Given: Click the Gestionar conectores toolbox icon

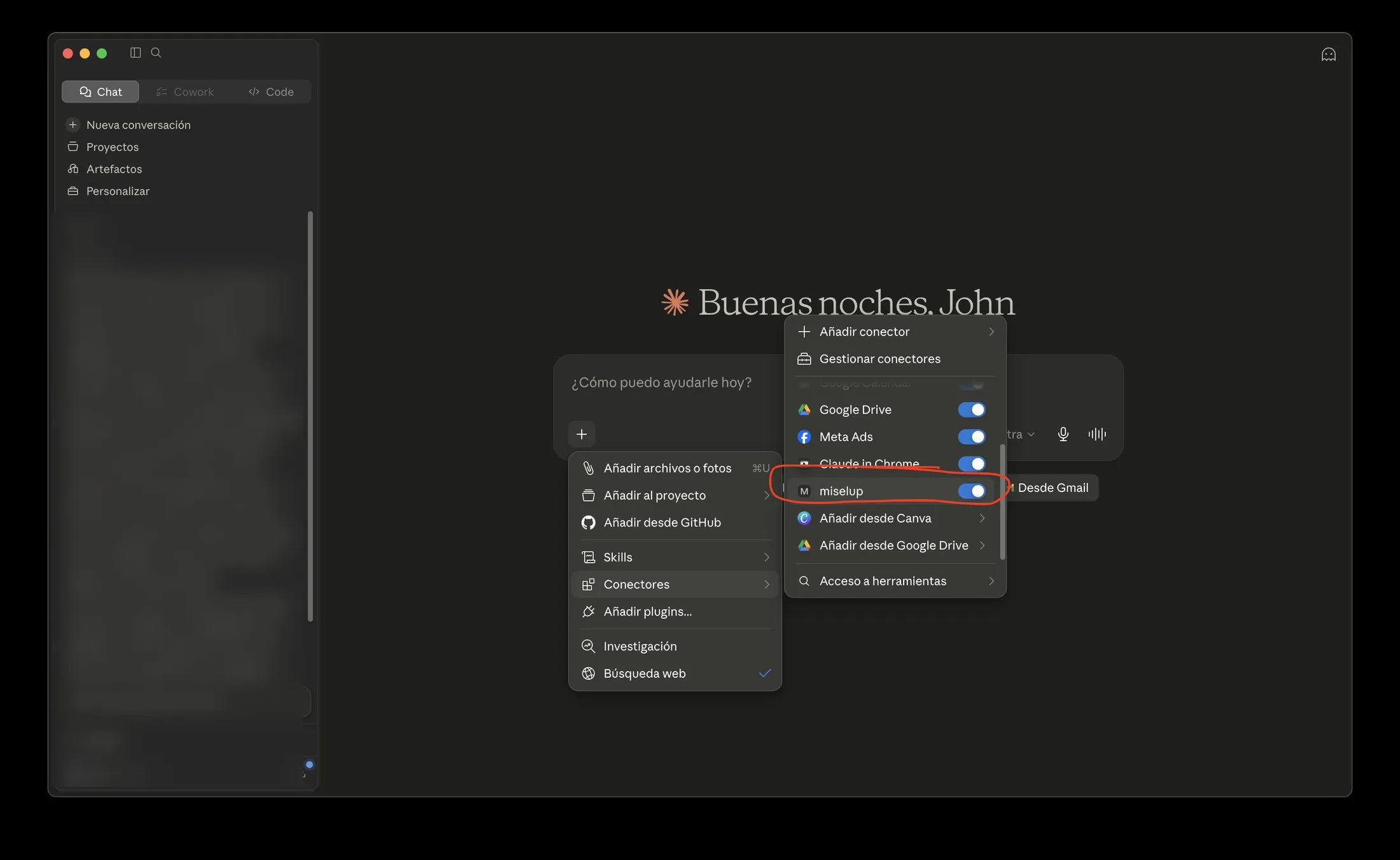Looking at the screenshot, I should [804, 359].
